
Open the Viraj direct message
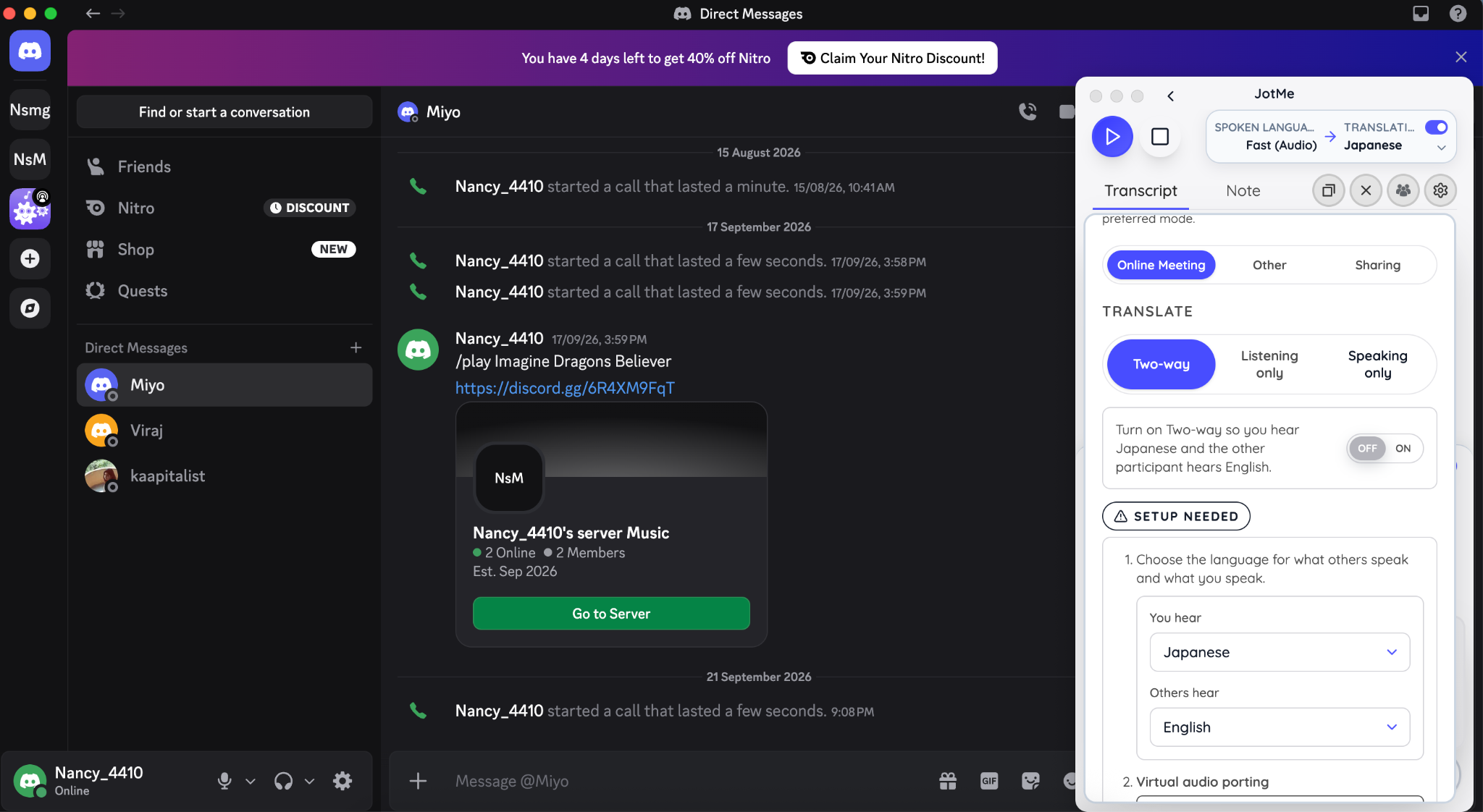click(x=224, y=431)
